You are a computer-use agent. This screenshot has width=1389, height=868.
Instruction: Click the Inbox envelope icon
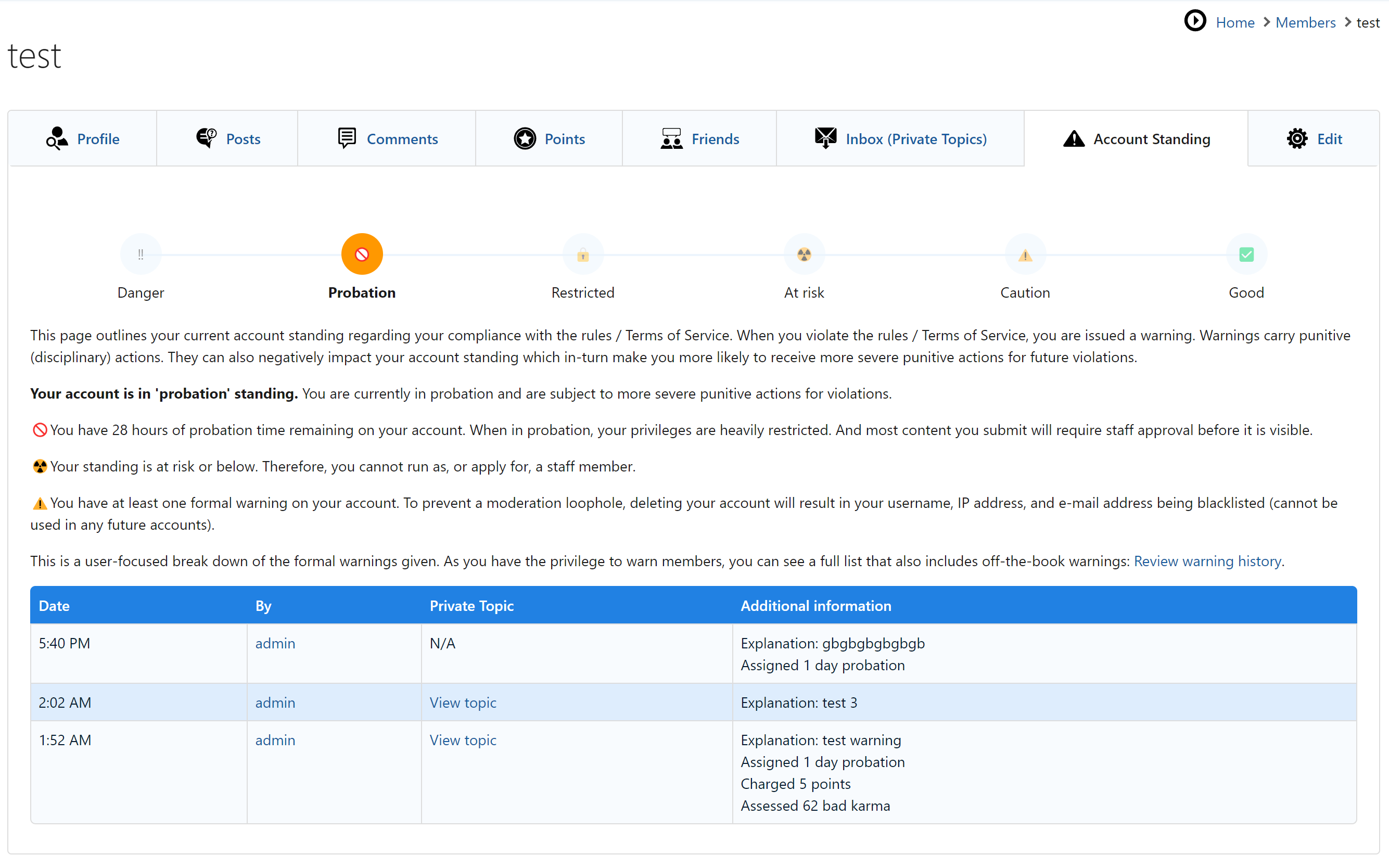825,138
